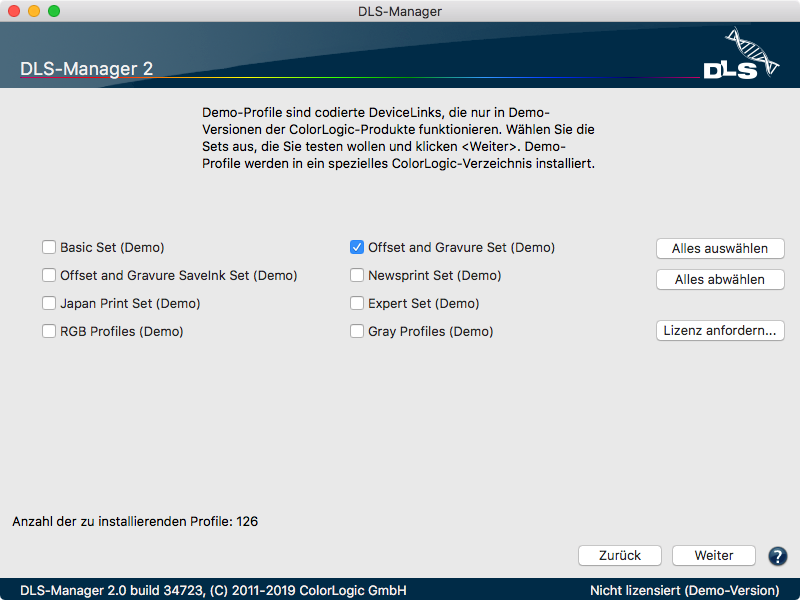
Task: Check Offset and Gravure SaveInk Set (Demo)
Action: (x=49, y=275)
